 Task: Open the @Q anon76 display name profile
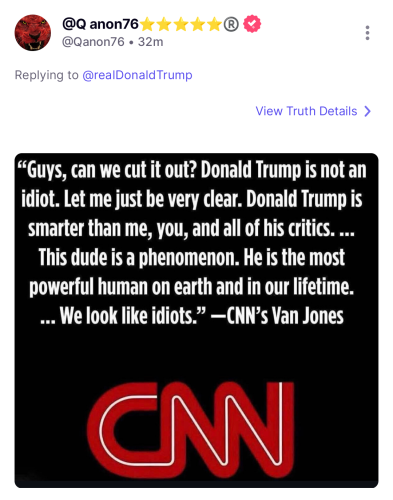pos(100,24)
